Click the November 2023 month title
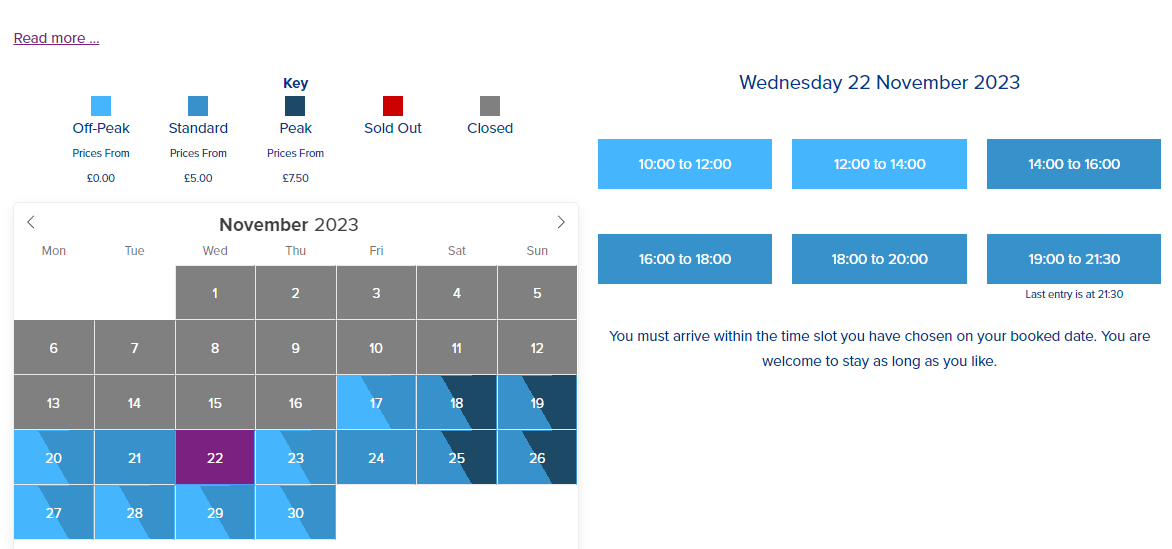 289,225
